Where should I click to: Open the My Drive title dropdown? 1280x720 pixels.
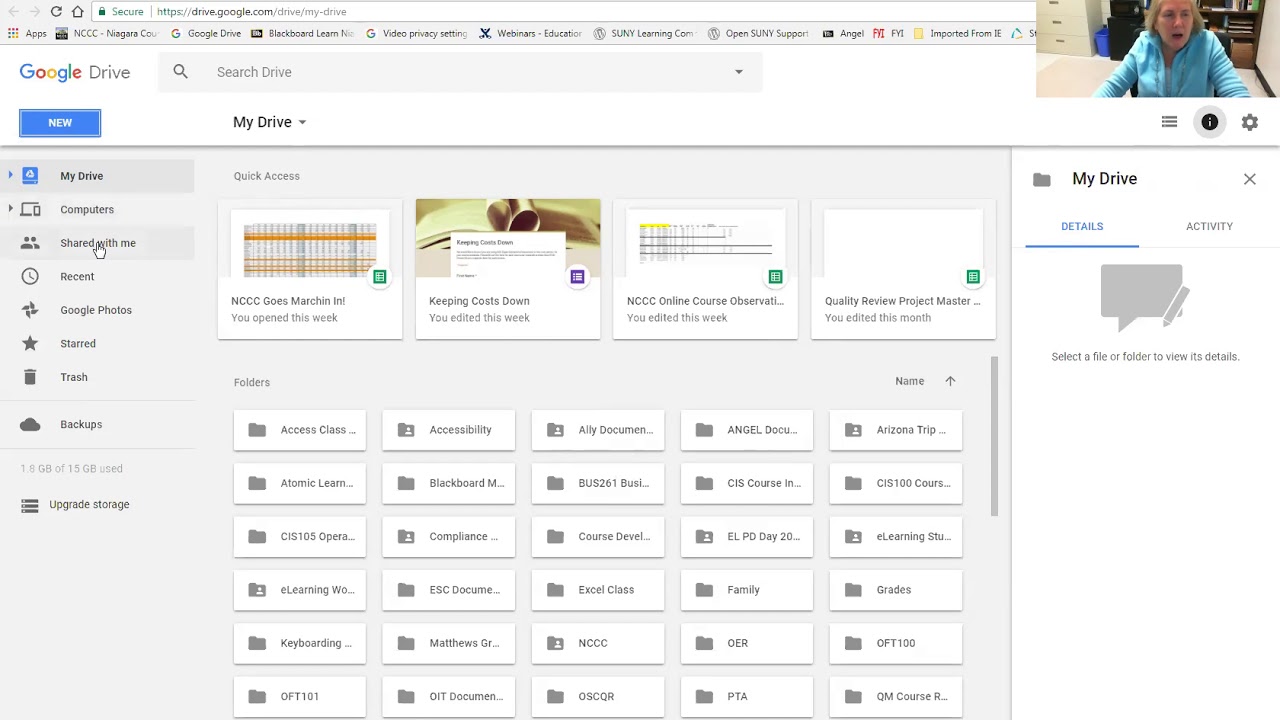point(270,122)
